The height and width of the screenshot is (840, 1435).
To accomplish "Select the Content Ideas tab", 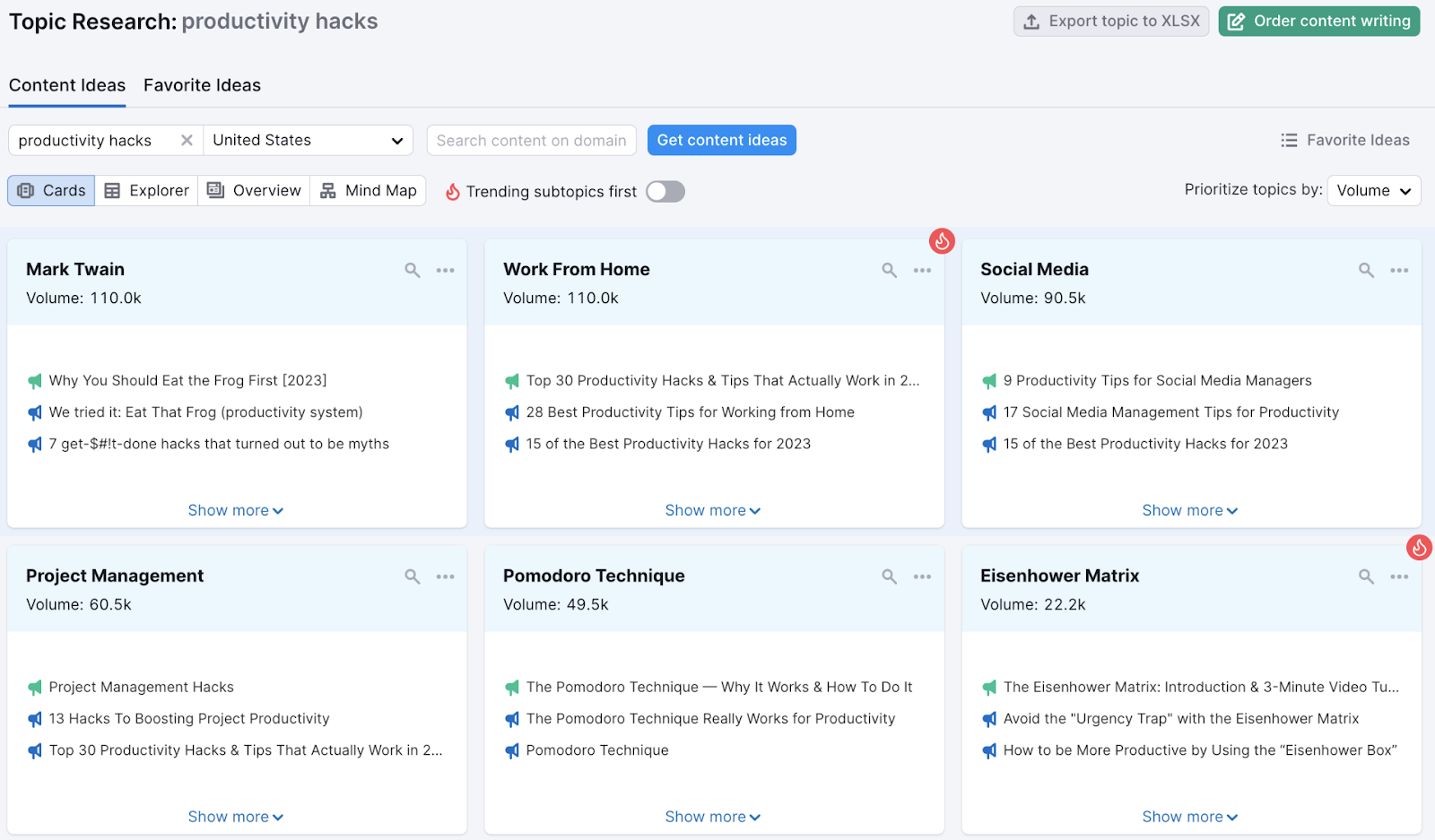I will [x=67, y=85].
